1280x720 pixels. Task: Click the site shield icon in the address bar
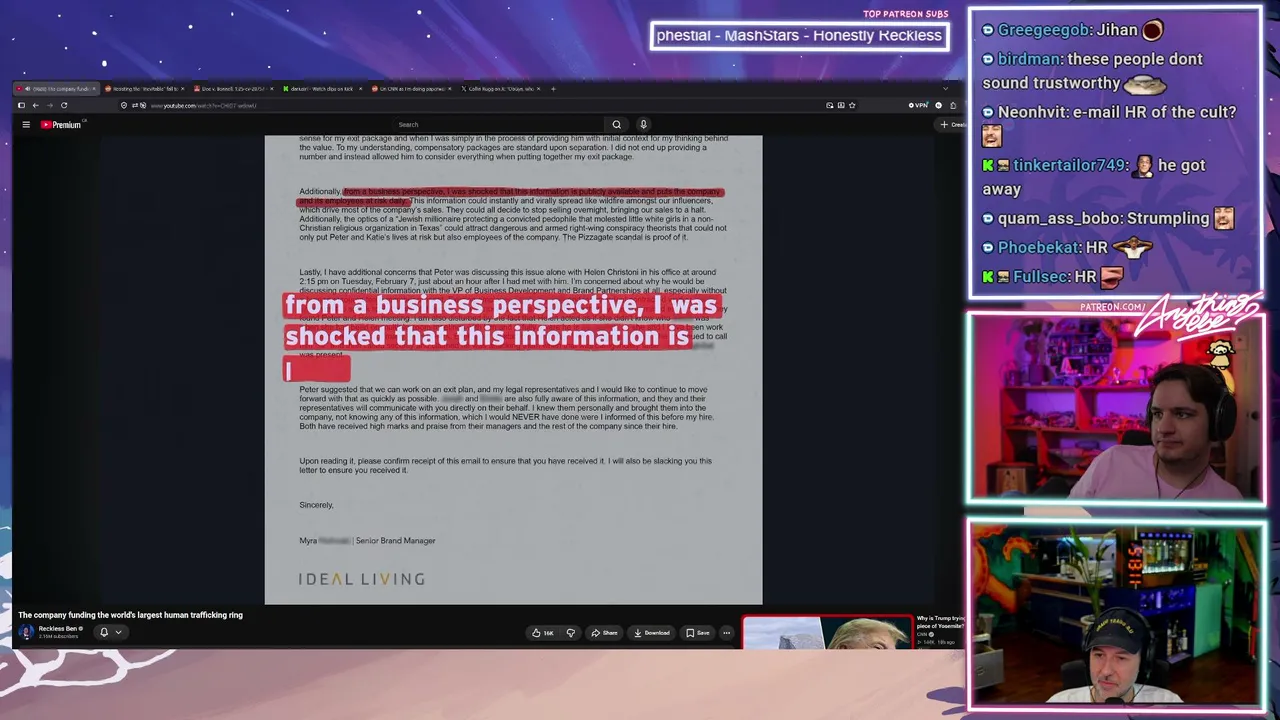point(124,105)
